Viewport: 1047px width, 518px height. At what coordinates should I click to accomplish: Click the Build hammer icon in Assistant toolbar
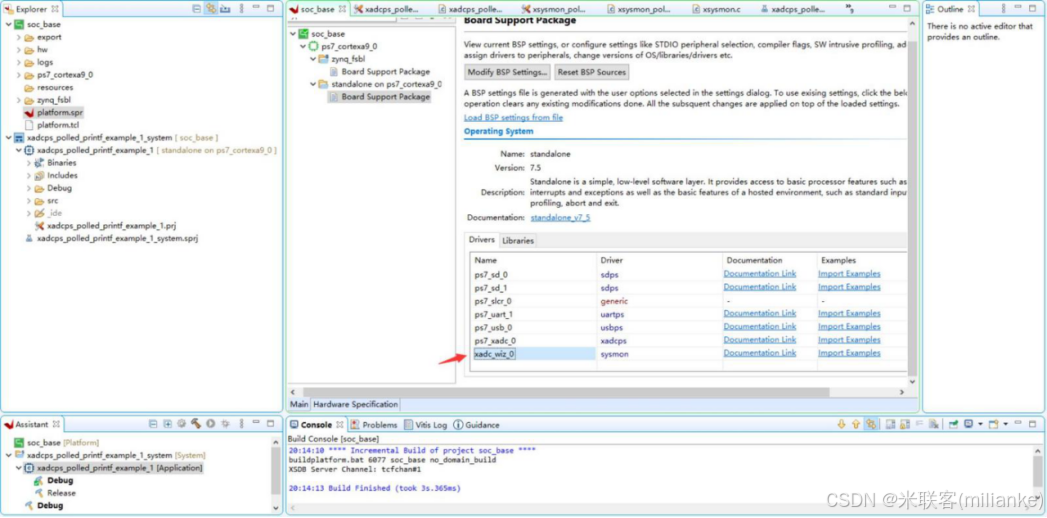tap(196, 424)
